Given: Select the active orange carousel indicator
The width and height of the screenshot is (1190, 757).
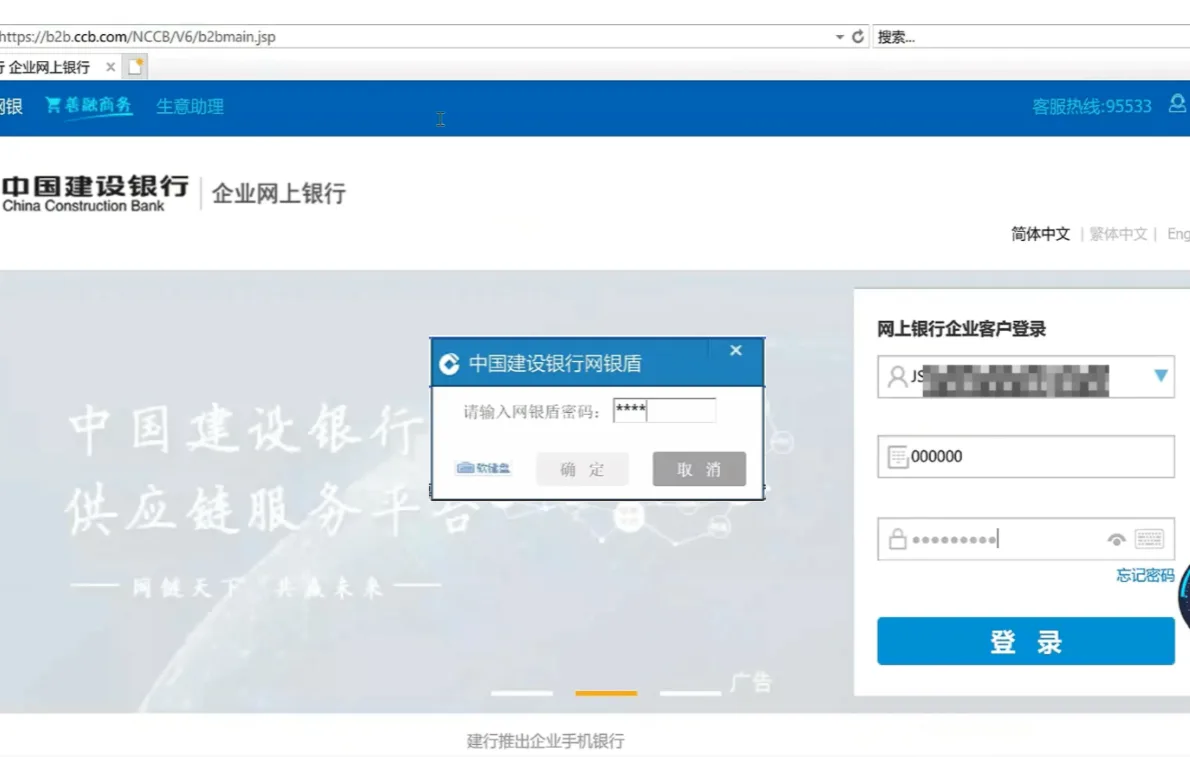Looking at the screenshot, I should pyautogui.click(x=606, y=693).
